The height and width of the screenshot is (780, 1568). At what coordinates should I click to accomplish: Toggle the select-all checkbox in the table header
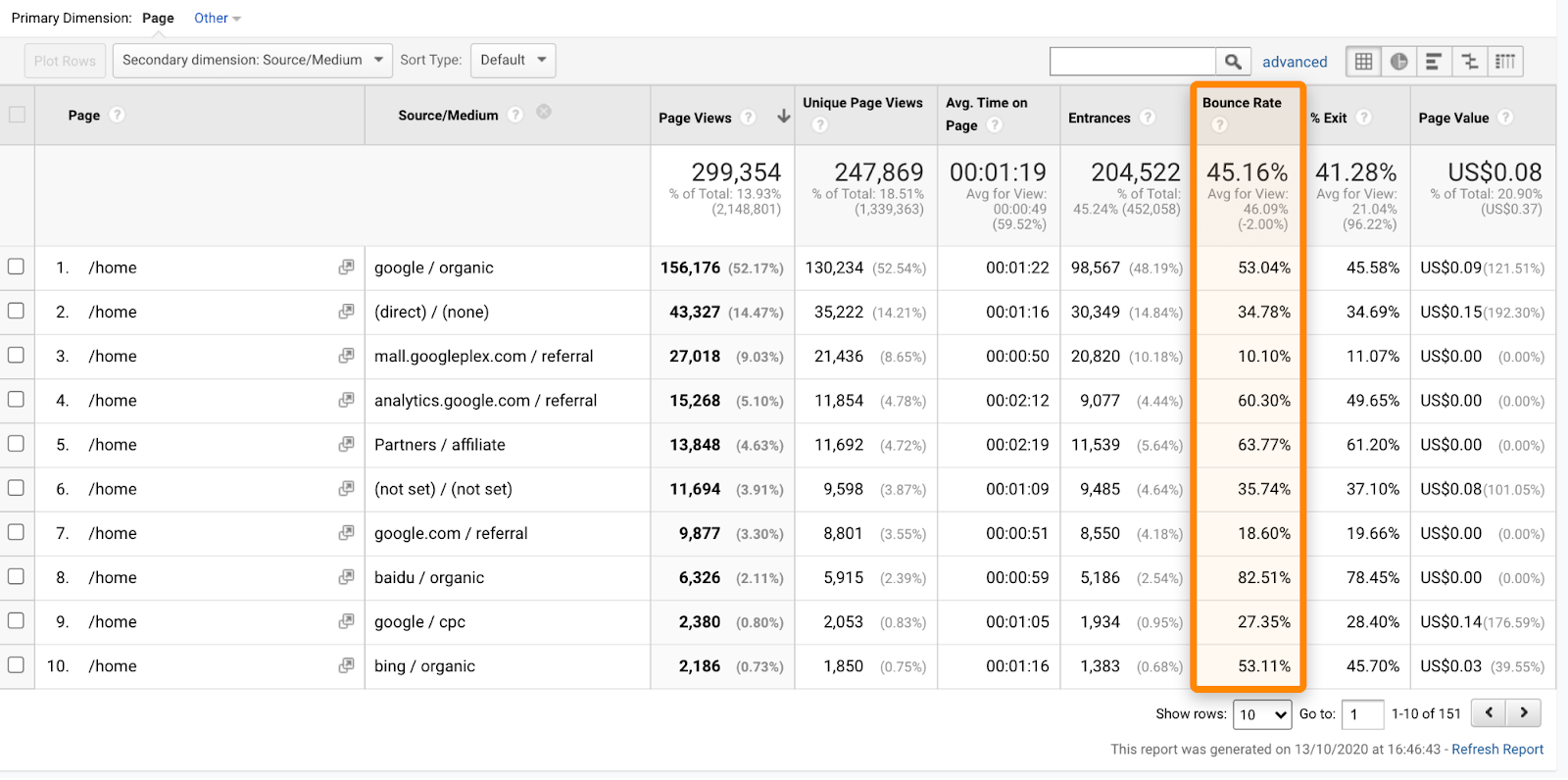(x=17, y=115)
